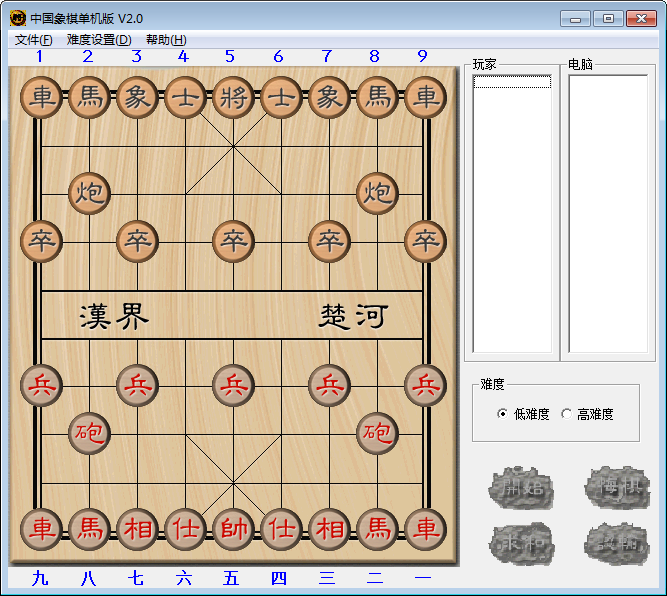
Task: Pick the red 砲 cannon above the 八 file
Action: click(x=89, y=433)
